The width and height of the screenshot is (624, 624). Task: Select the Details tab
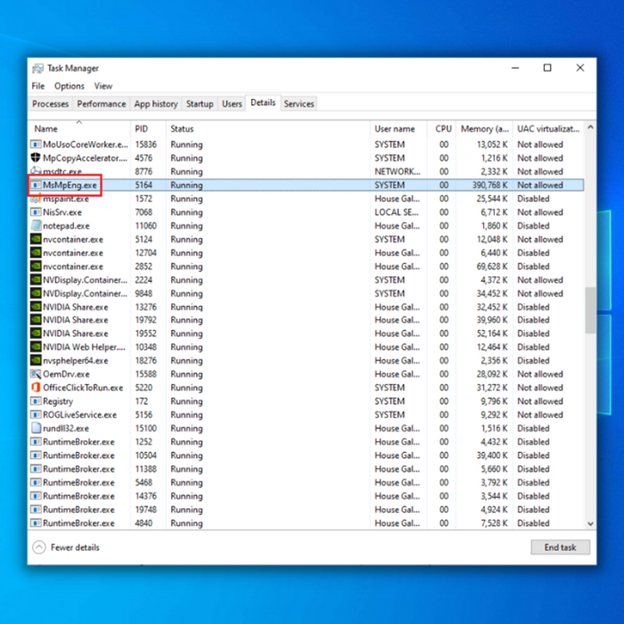(x=263, y=103)
